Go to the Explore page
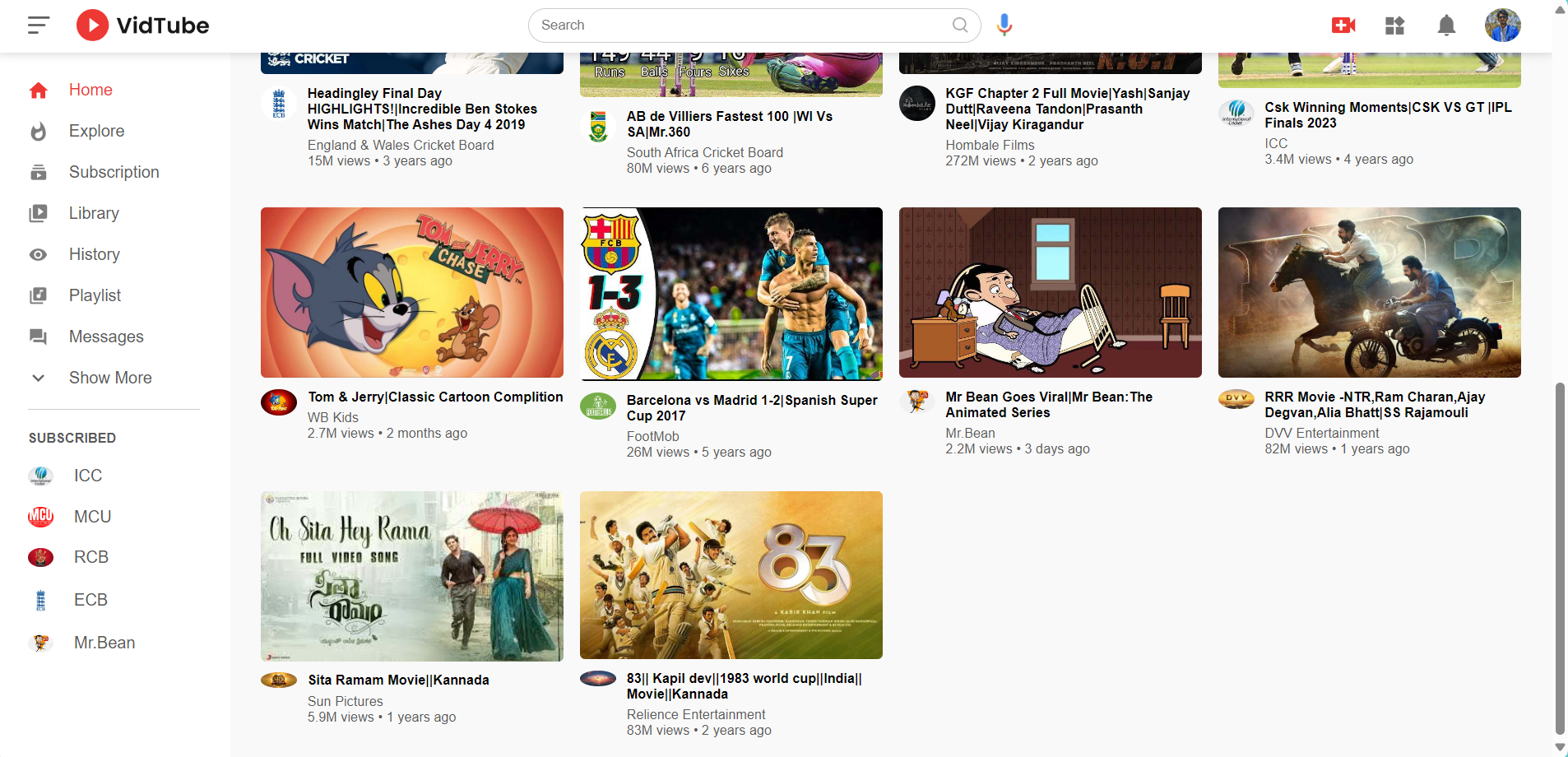The width and height of the screenshot is (1568, 757). pos(96,131)
